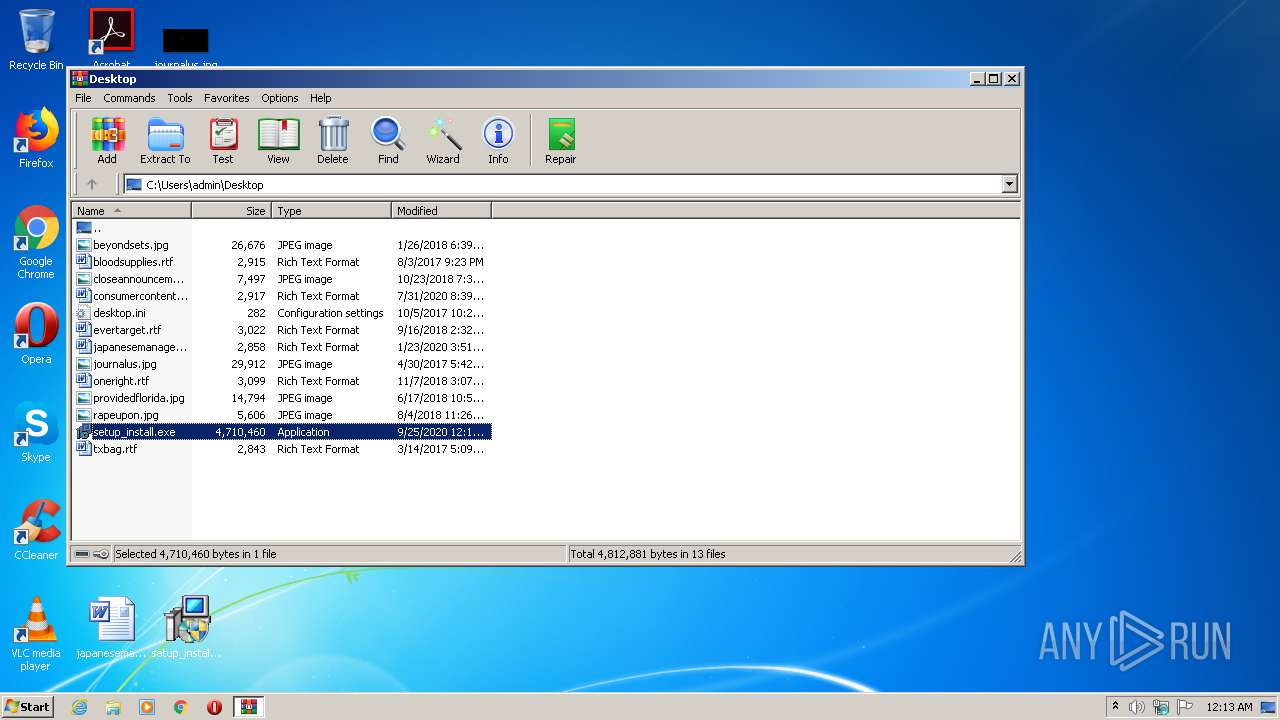Open the Tools menu
The width and height of the screenshot is (1280, 720).
click(180, 98)
